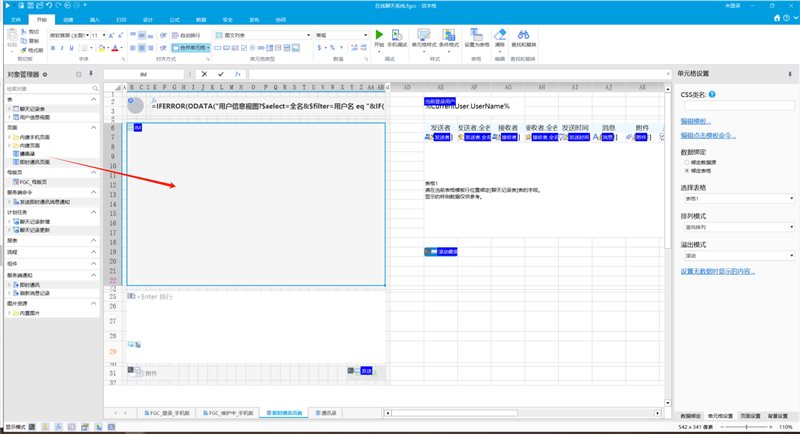Click Object Manager gear settings icon
This screenshot has height=434, width=800.
pos(45,74)
